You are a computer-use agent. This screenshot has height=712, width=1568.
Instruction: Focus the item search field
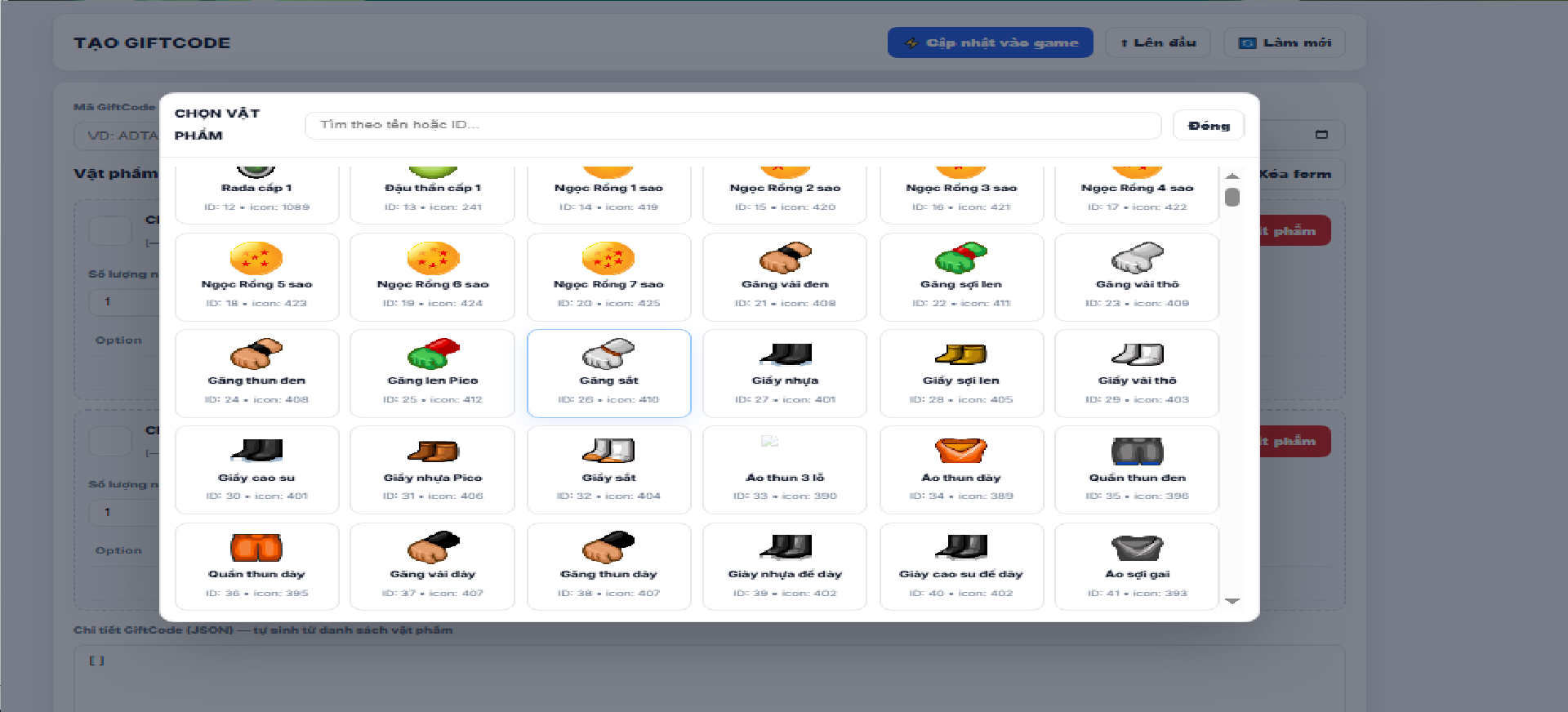point(733,125)
